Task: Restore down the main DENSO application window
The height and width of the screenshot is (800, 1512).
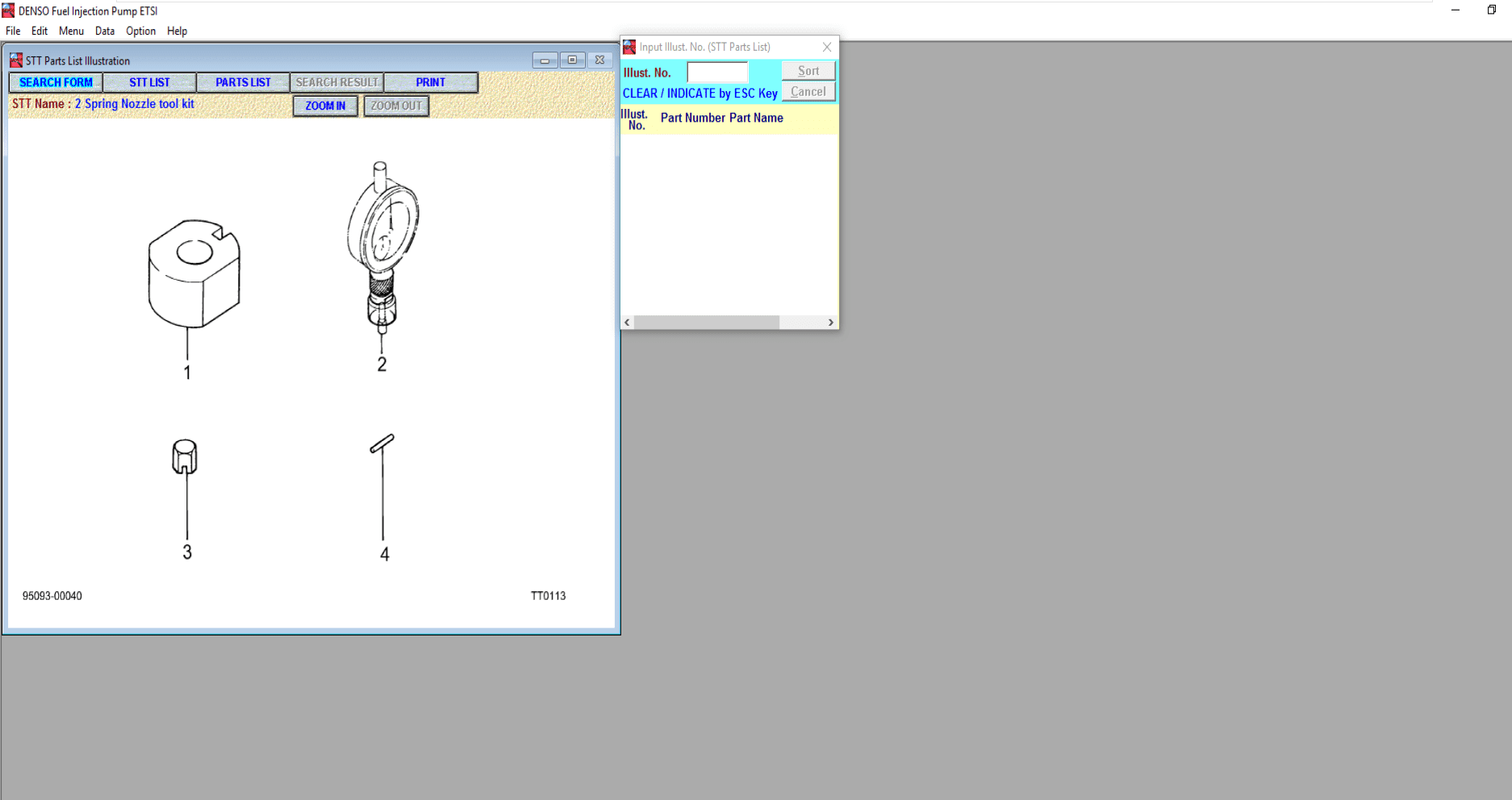Action: point(1492,10)
